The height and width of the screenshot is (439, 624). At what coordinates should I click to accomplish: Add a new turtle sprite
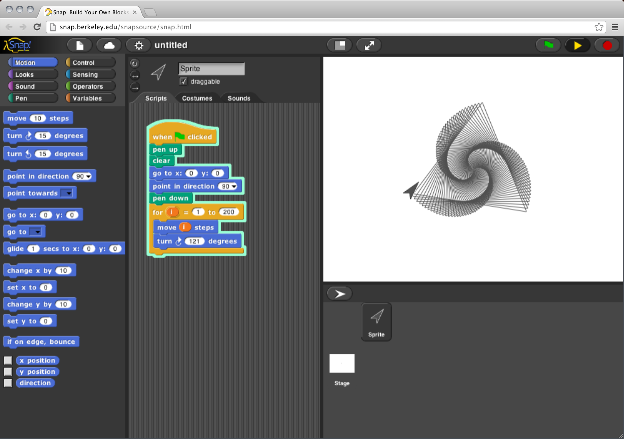[x=340, y=293]
